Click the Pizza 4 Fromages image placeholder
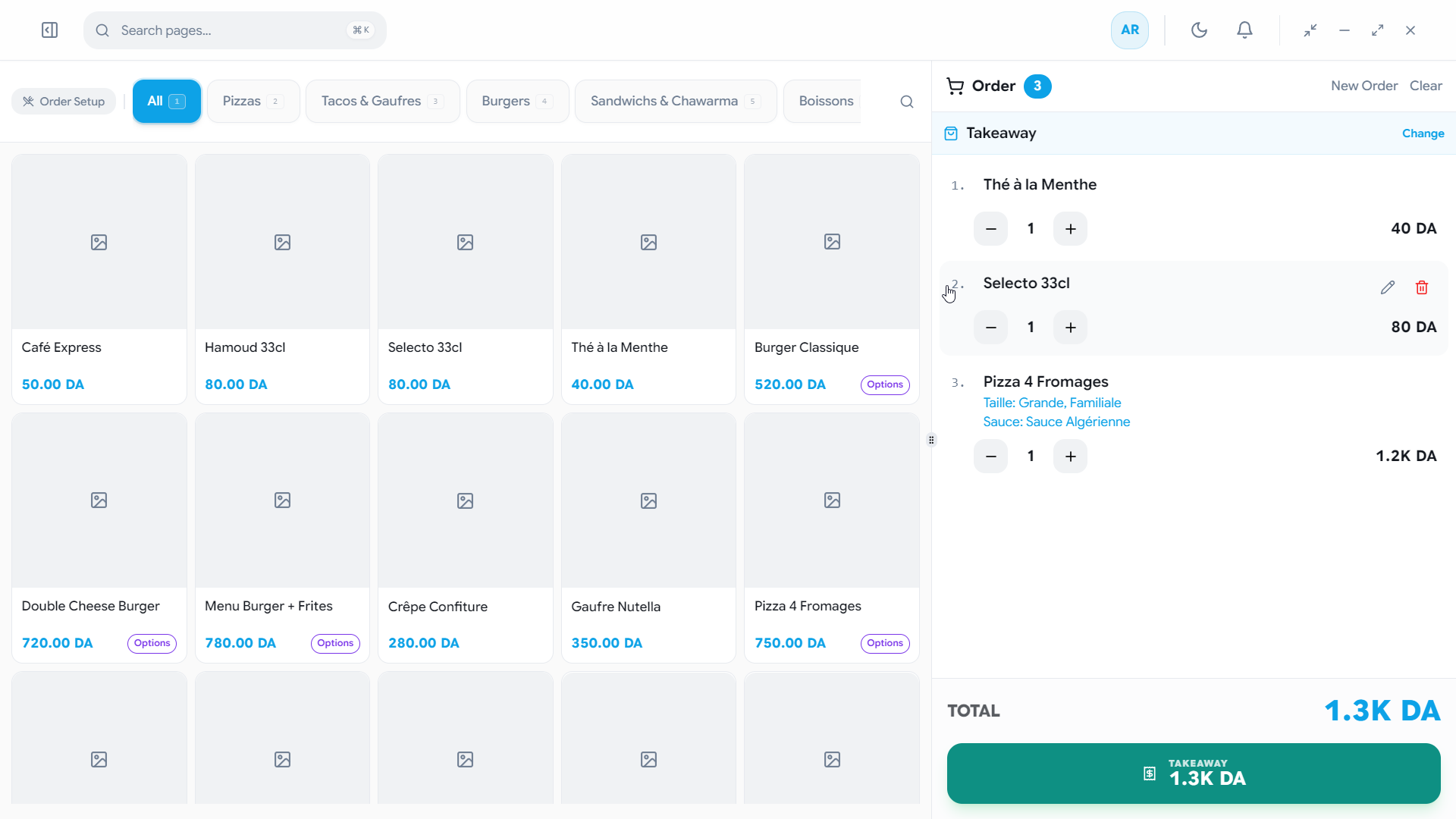Image resolution: width=1456 pixels, height=819 pixels. tap(832, 500)
